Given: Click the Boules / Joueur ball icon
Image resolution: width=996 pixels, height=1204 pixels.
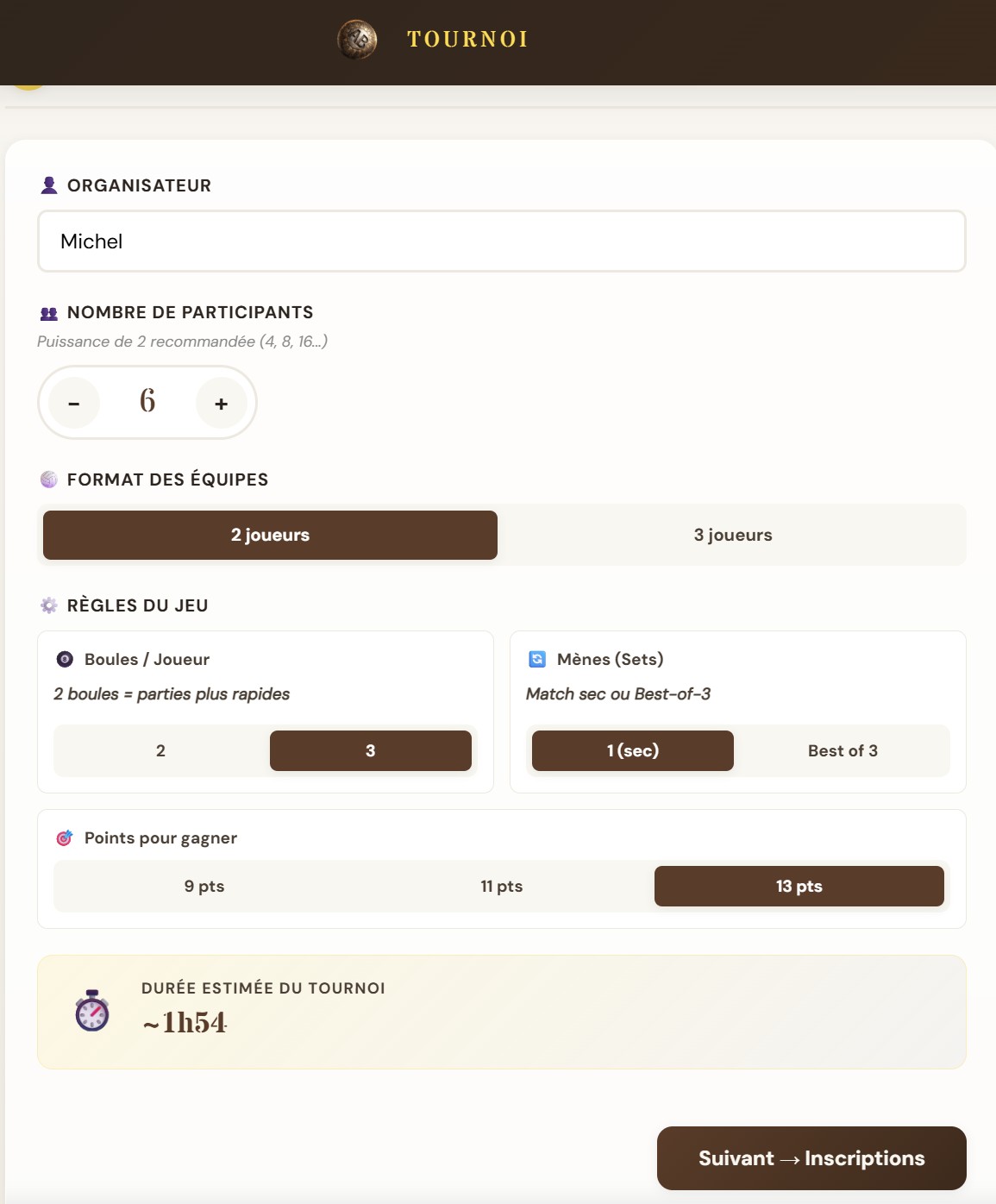Looking at the screenshot, I should point(65,660).
